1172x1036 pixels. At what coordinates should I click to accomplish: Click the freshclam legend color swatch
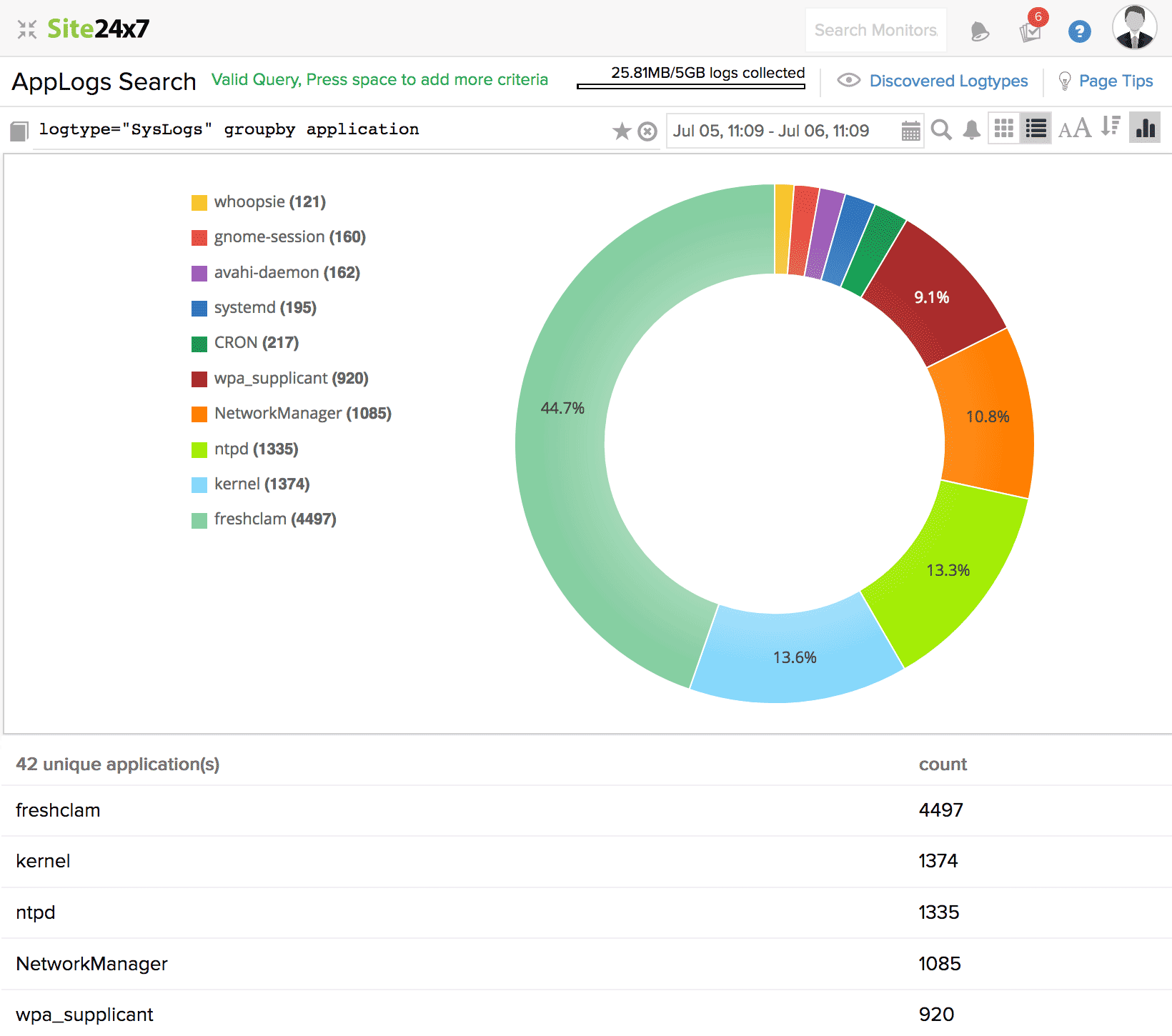(x=199, y=520)
